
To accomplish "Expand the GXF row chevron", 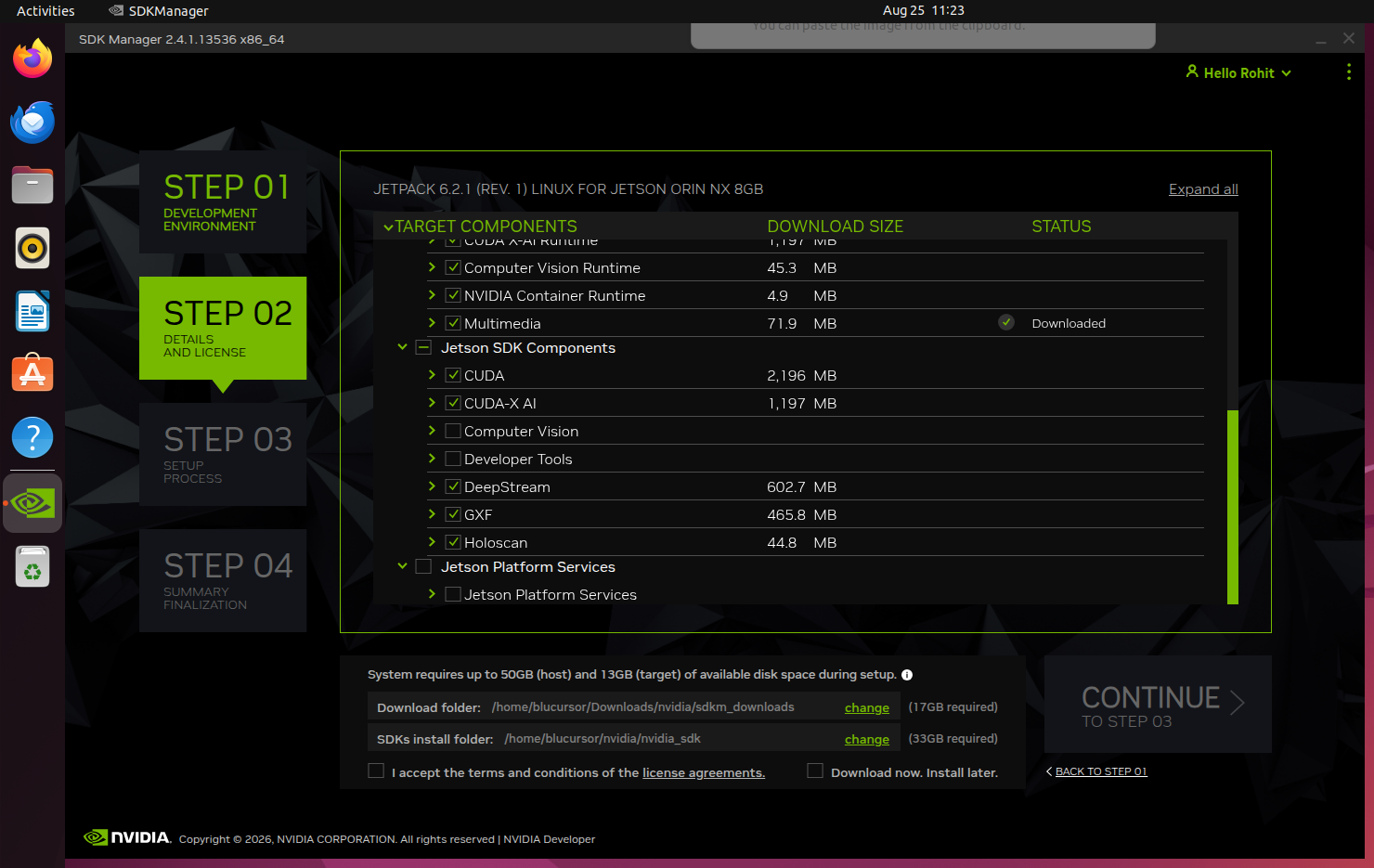I will pyautogui.click(x=432, y=514).
